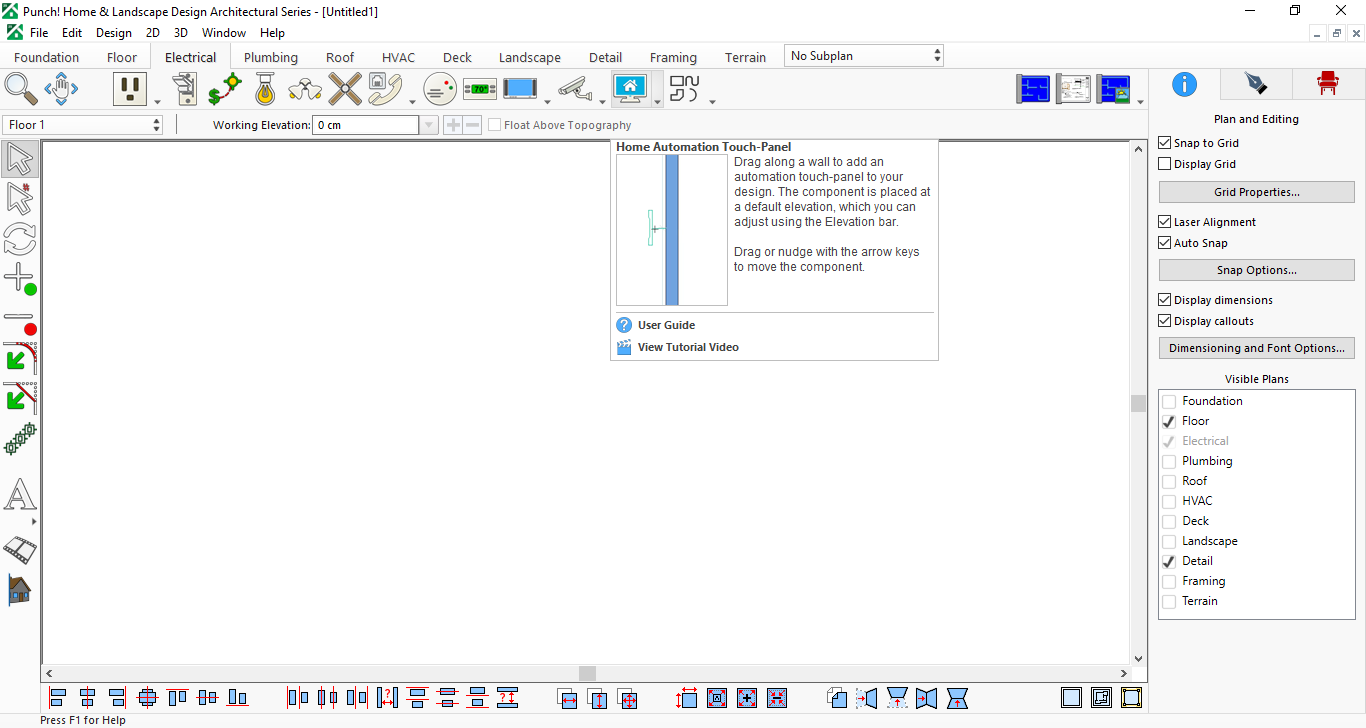
Task: Activate the arrow Selection tool
Action: pyautogui.click(x=20, y=160)
